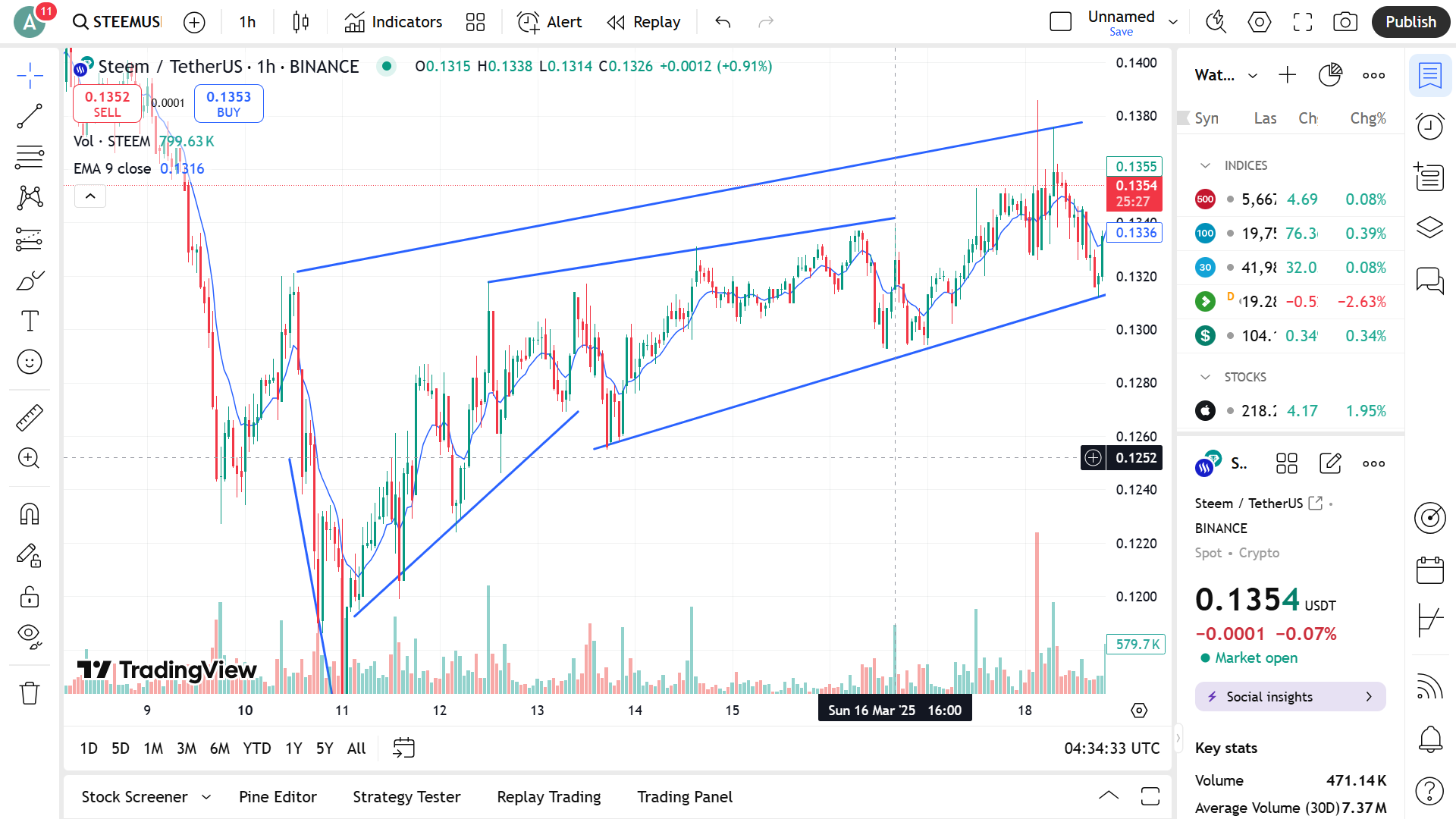
Task: Start bar Replay mode
Action: pos(644,22)
